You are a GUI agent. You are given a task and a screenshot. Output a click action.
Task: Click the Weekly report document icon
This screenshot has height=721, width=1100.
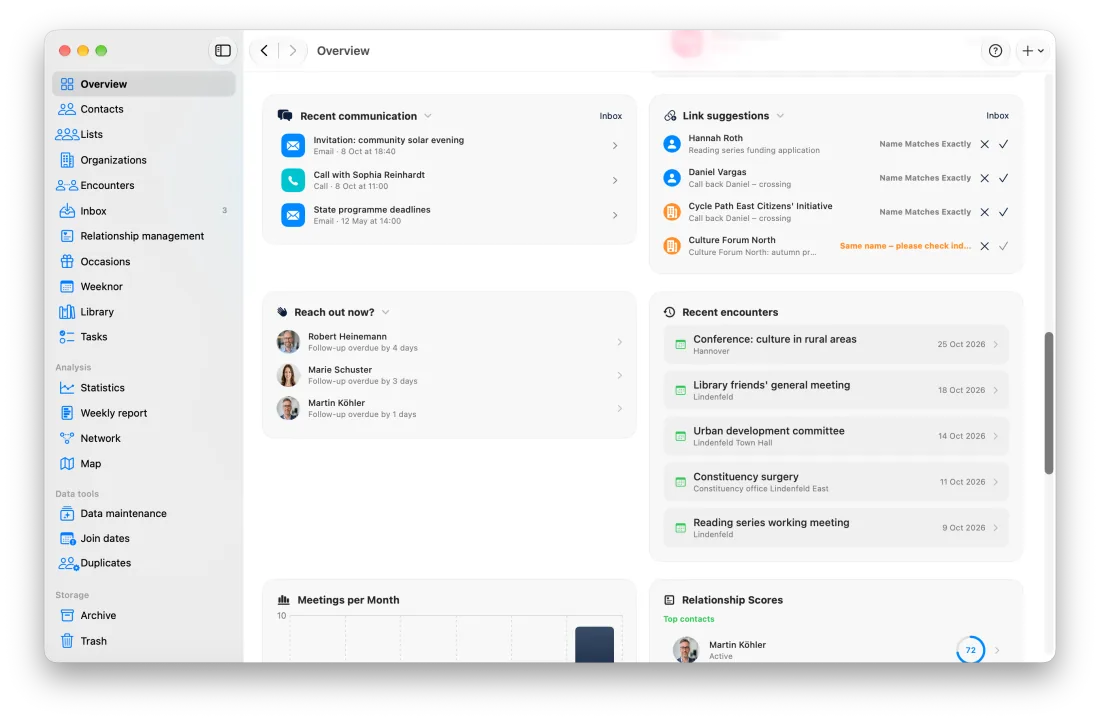pyautogui.click(x=67, y=413)
